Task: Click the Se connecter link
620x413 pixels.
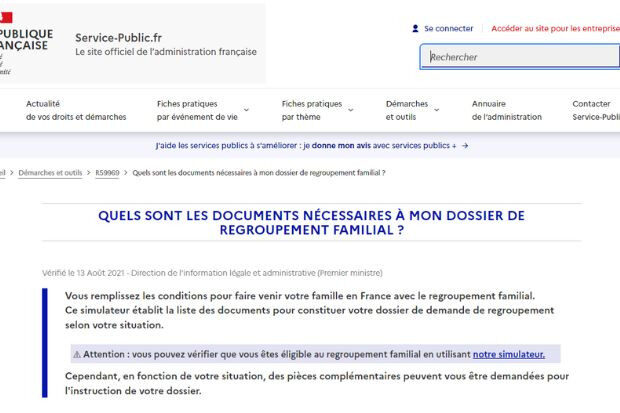Action: point(448,28)
